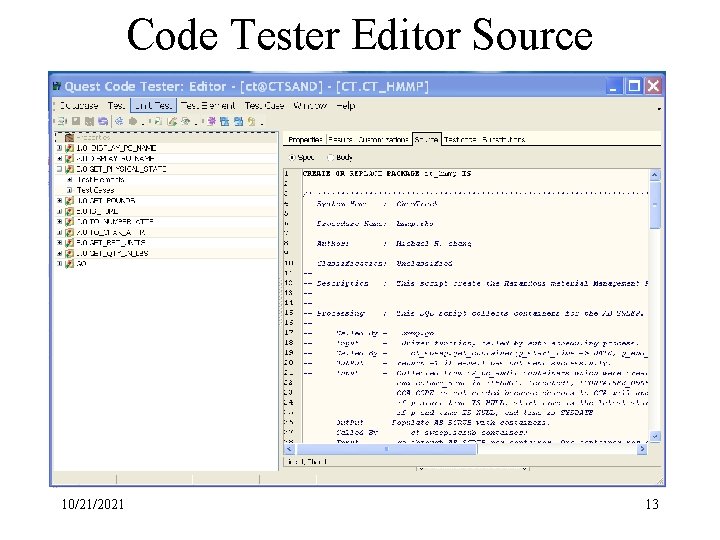This screenshot has width=720, height=540.
Task: Click the Description comment line 12
Action: [475, 283]
